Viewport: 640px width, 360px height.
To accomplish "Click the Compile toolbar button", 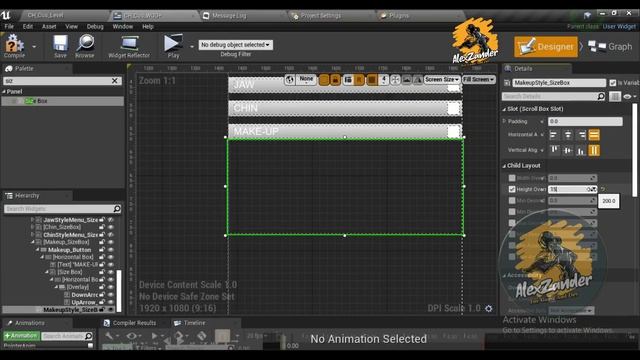I will point(14,46).
